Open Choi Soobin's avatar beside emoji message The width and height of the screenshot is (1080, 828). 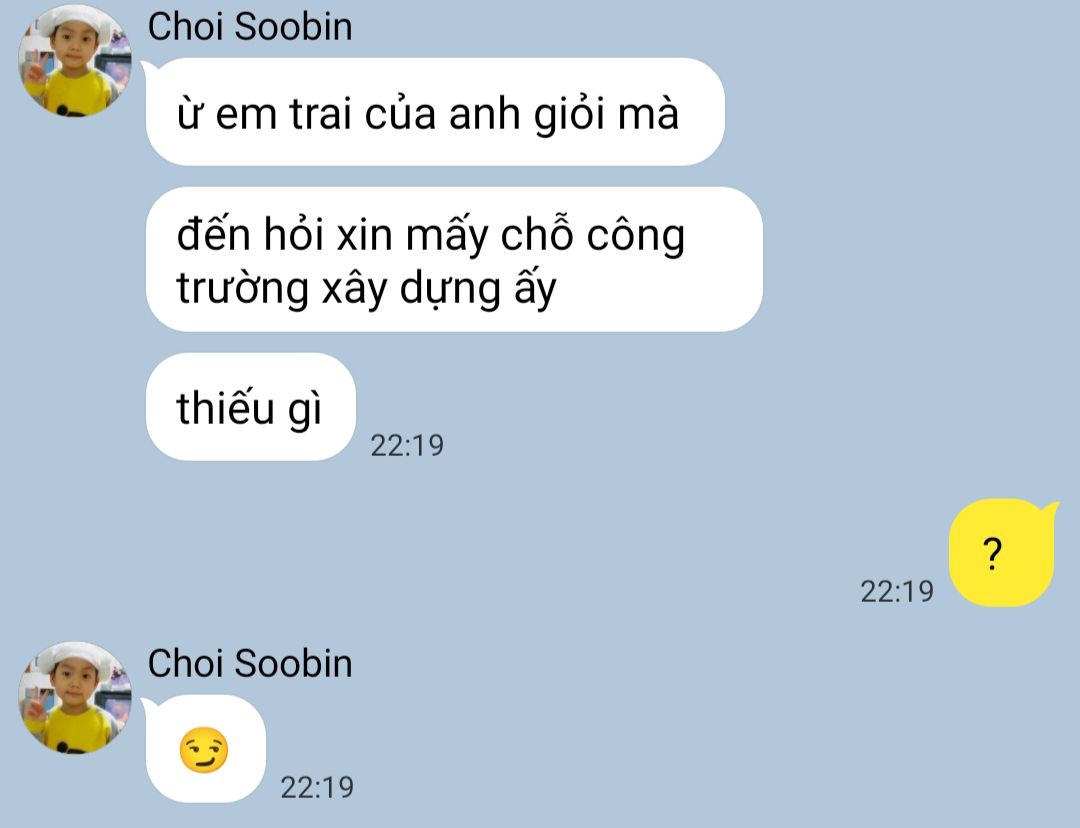tap(75, 698)
